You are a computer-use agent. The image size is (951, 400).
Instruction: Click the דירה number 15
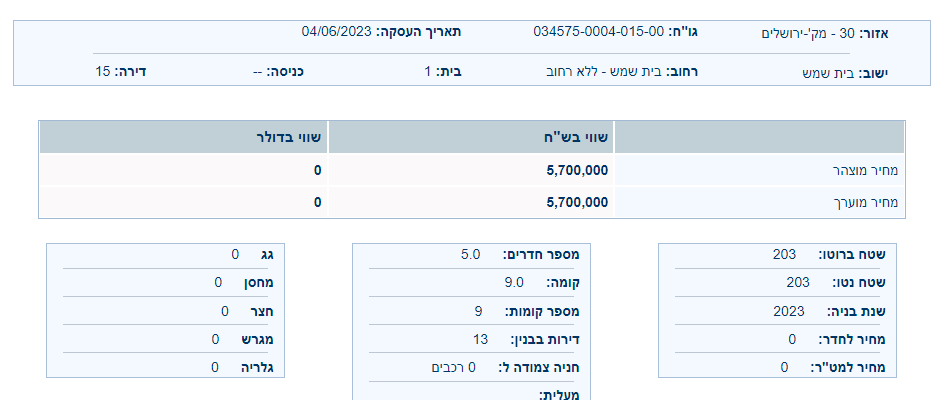102,72
